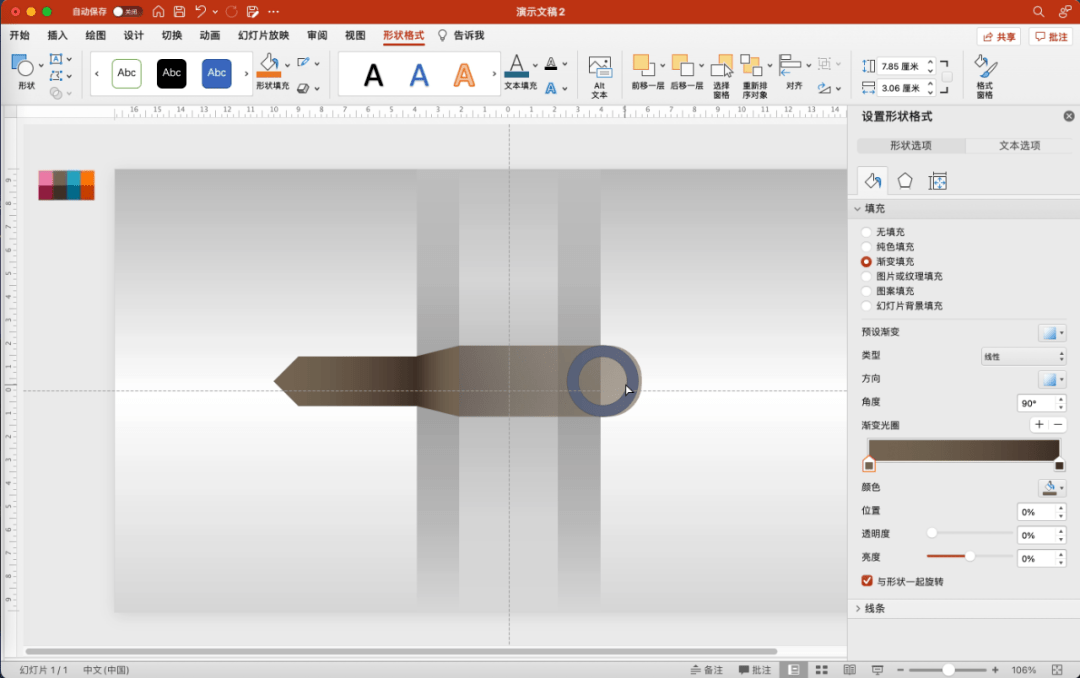The height and width of the screenshot is (678, 1080).
Task: Click the Share button
Action: click(x=999, y=37)
